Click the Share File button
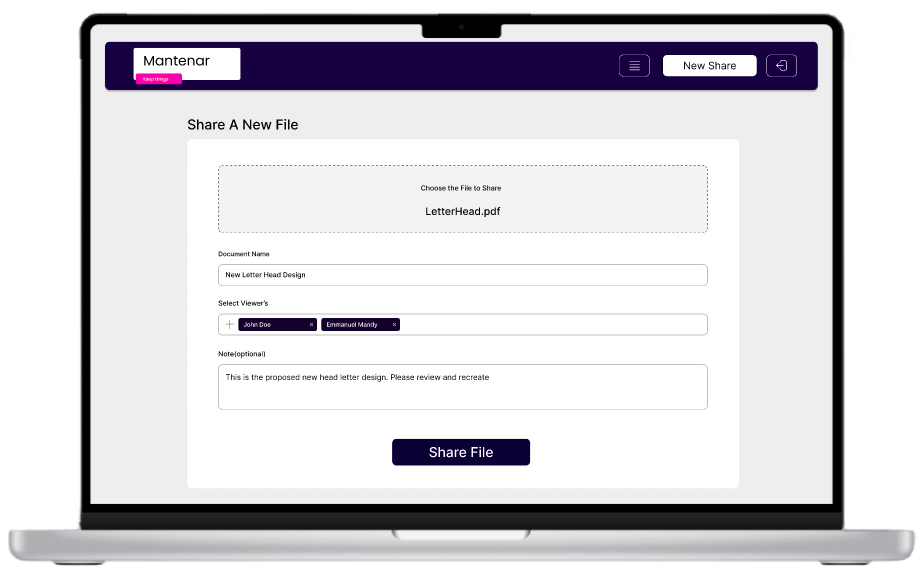The image size is (922, 578). pyautogui.click(x=460, y=452)
